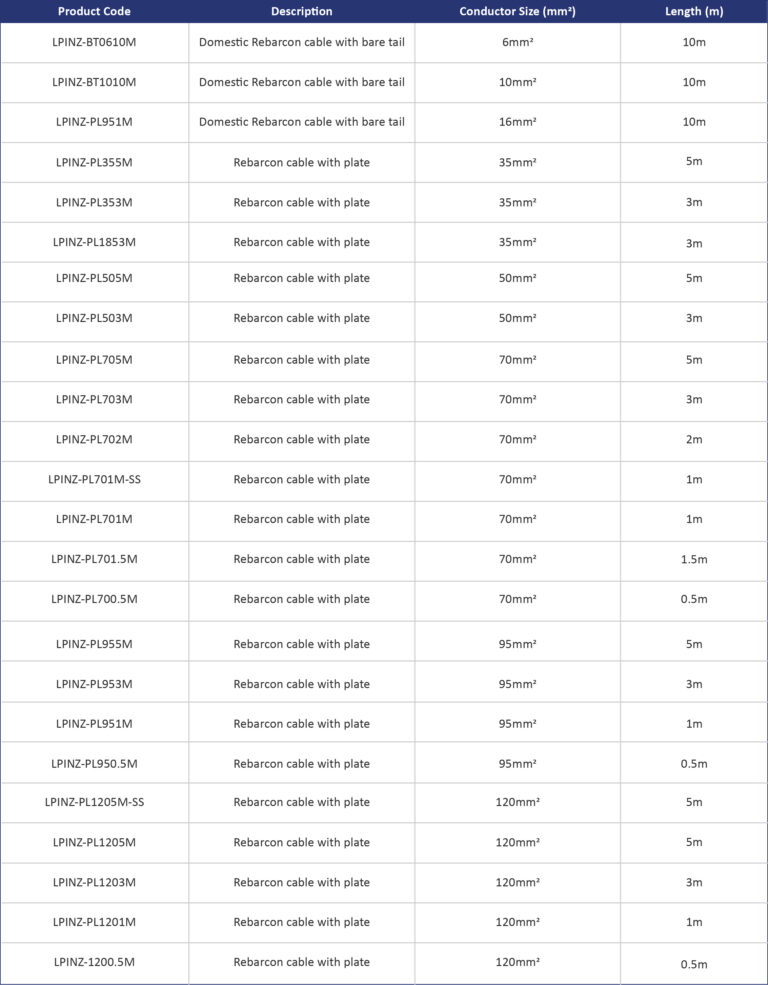Select product code LPINZ-PL701.5M
768x985 pixels.
[94, 560]
